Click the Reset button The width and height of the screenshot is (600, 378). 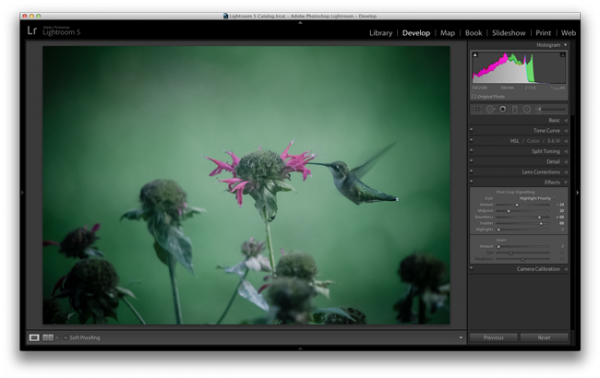coord(544,337)
